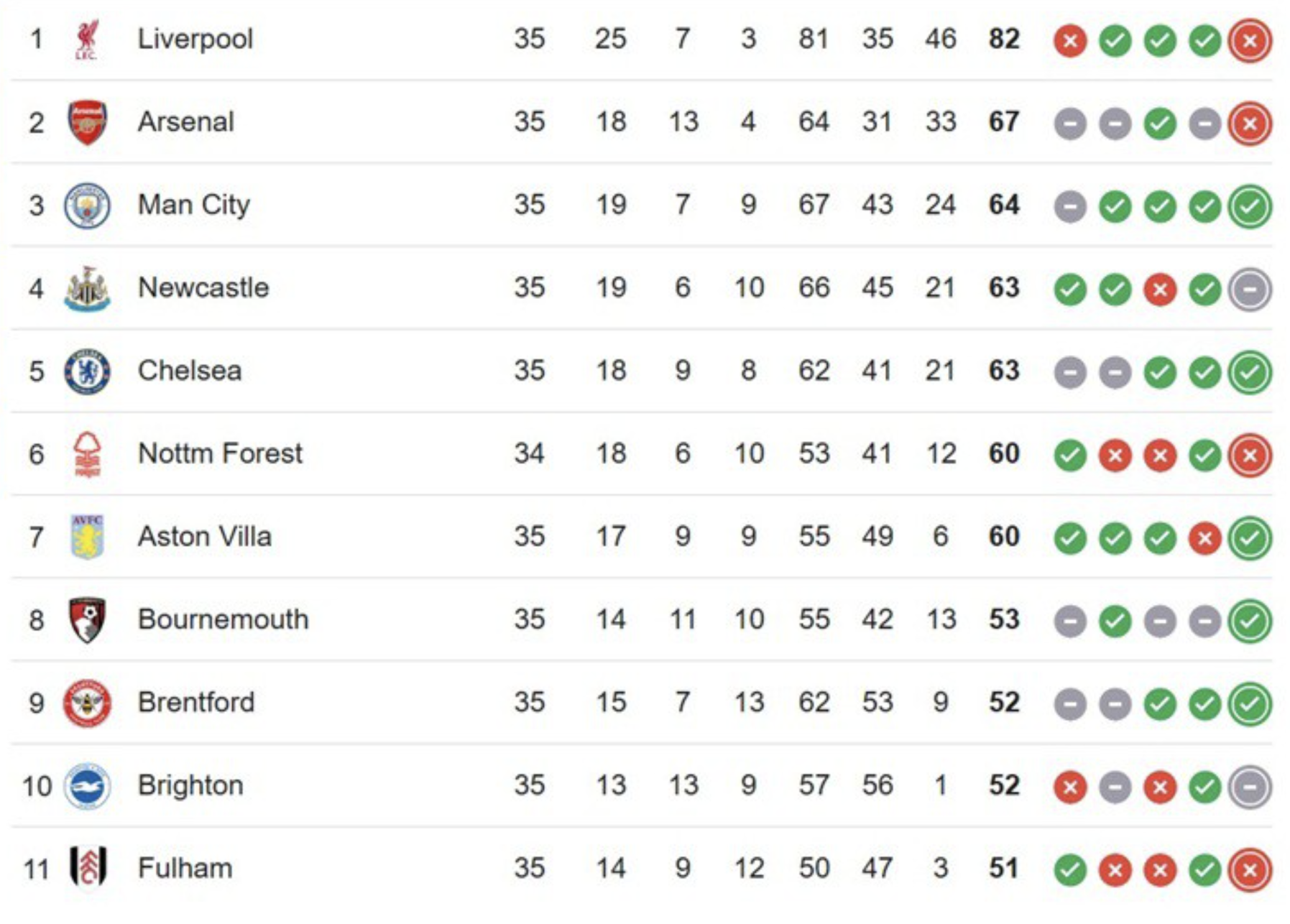
Task: Click the Man City club crest
Action: click(x=87, y=205)
